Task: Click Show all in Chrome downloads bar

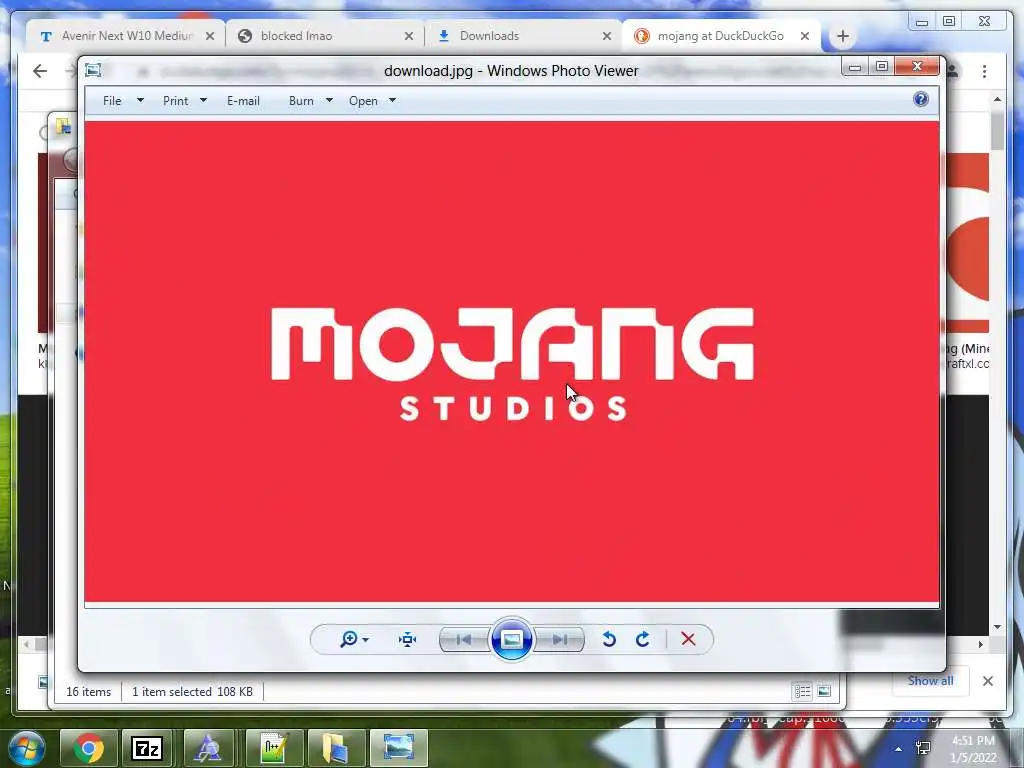Action: [x=930, y=680]
